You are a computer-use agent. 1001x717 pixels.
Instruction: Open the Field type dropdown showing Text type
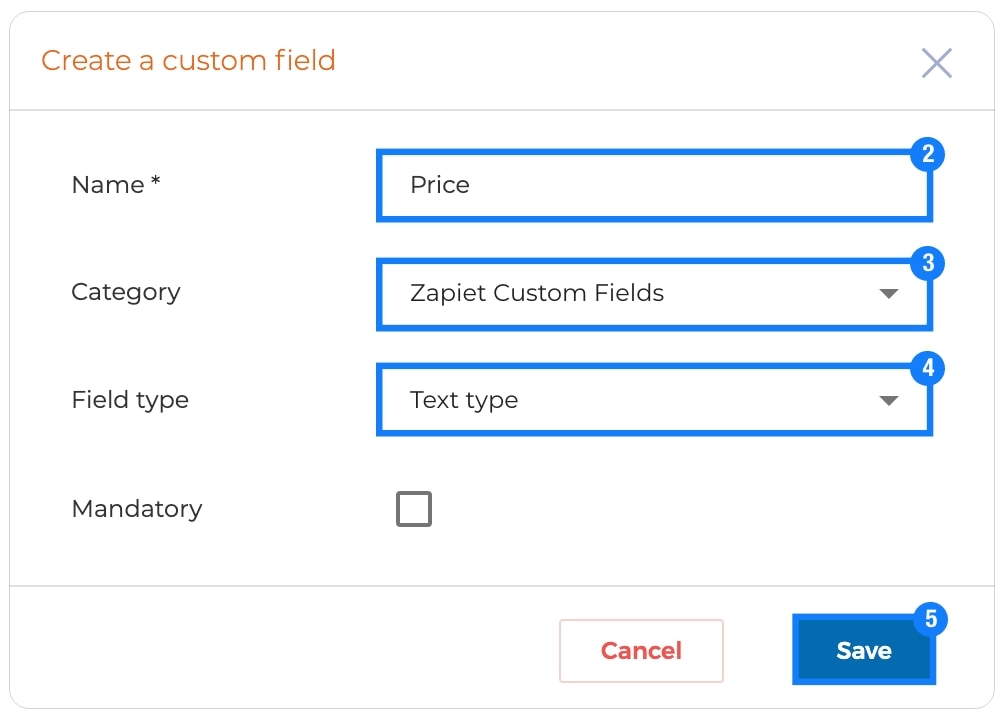tap(654, 400)
